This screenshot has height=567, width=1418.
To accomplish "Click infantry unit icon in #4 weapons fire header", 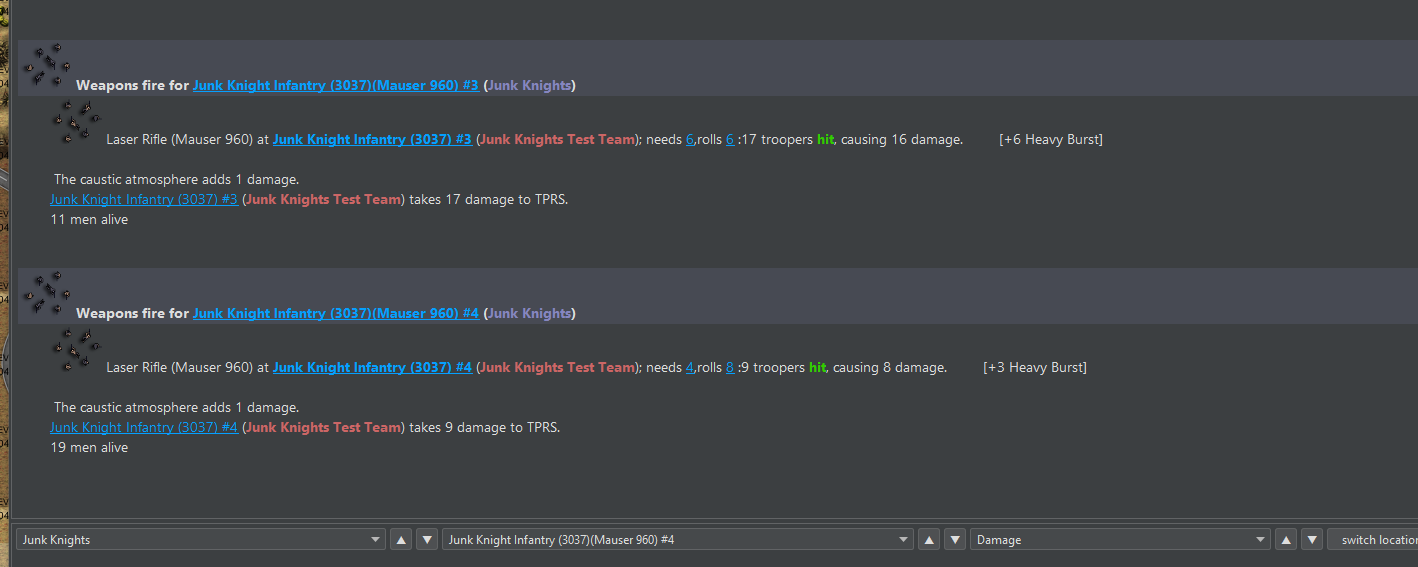I will click(x=47, y=292).
